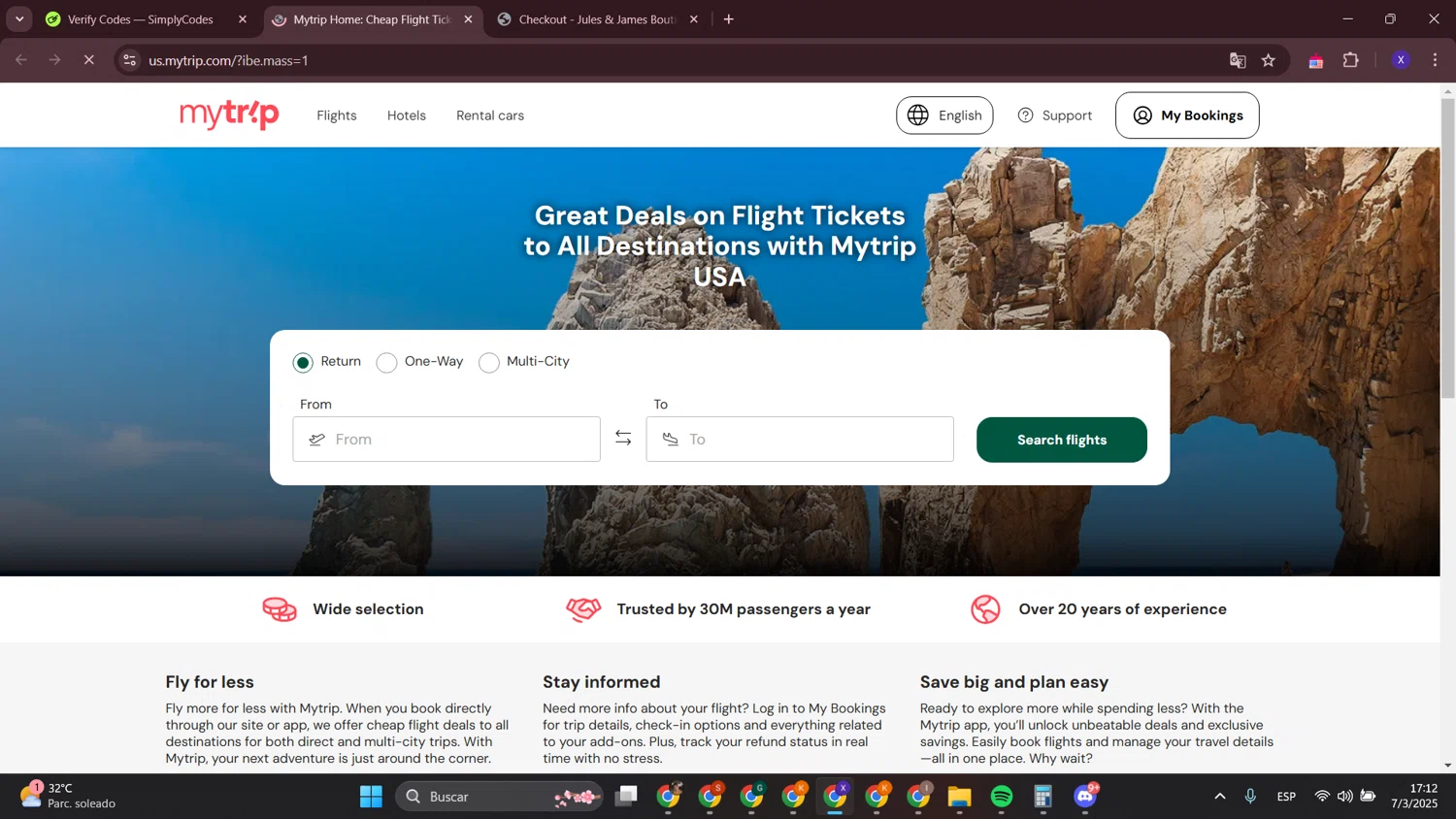Click the 'Fly for less' heading
Image resolution: width=1456 pixels, height=819 pixels.
(x=210, y=682)
